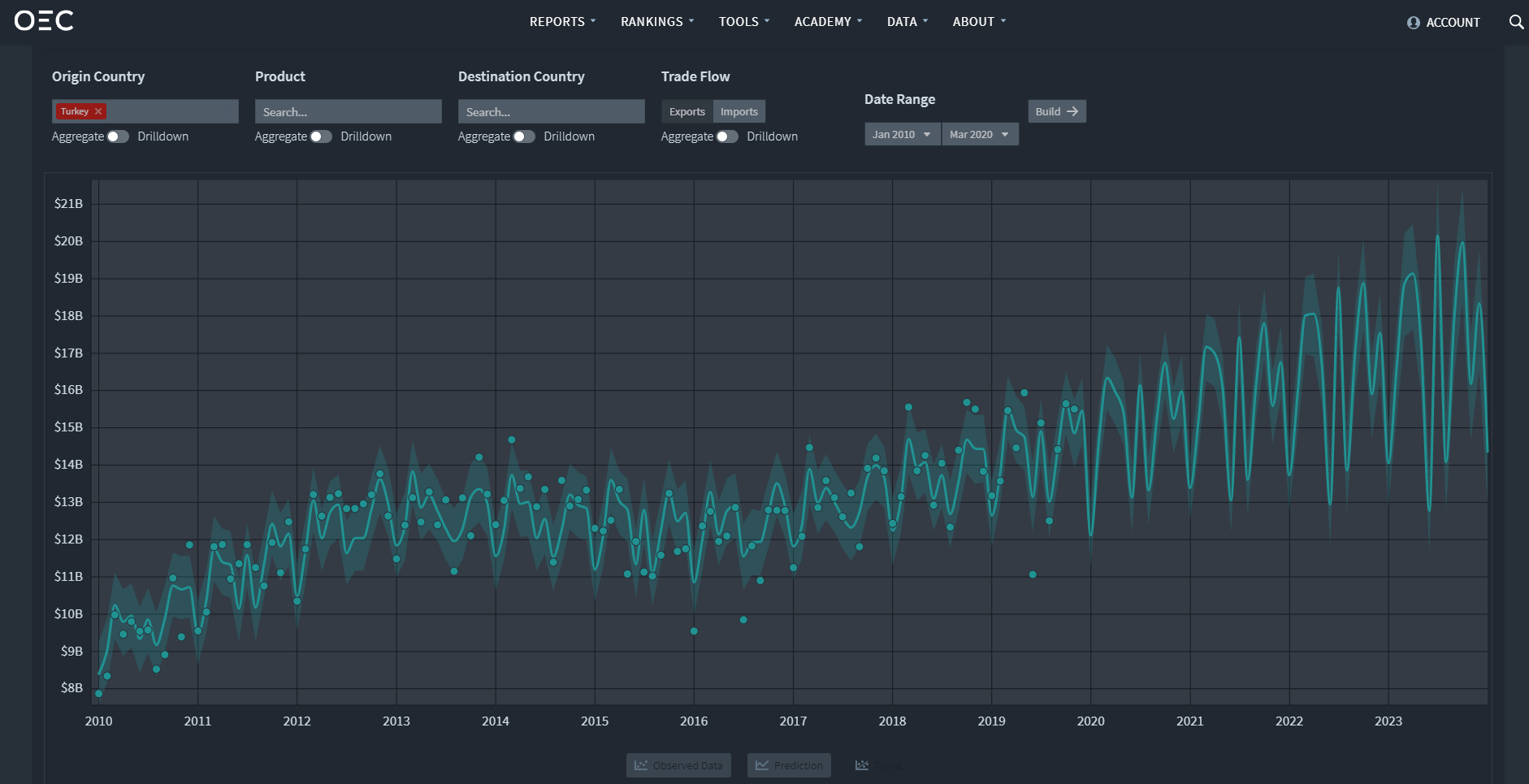This screenshot has width=1529, height=784.
Task: Click the Product Drilldown label
Action: tap(366, 136)
